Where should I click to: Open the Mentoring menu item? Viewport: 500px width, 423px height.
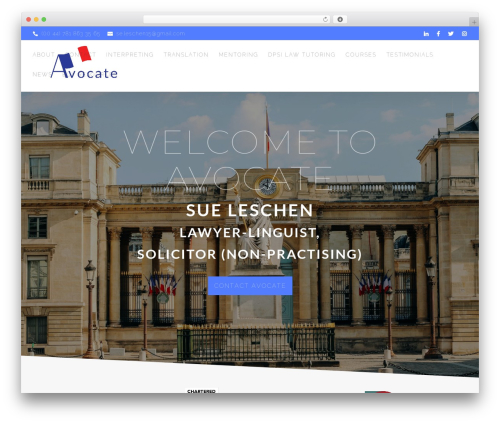238,54
